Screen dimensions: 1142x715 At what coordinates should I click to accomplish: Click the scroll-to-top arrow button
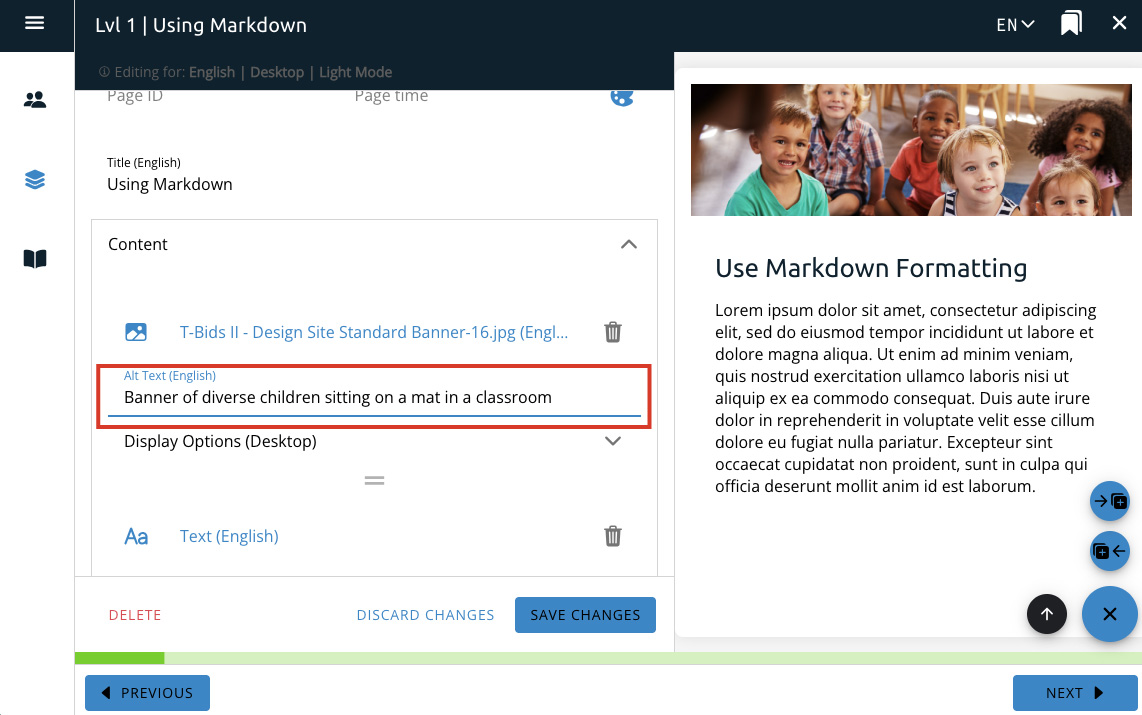tap(1047, 614)
